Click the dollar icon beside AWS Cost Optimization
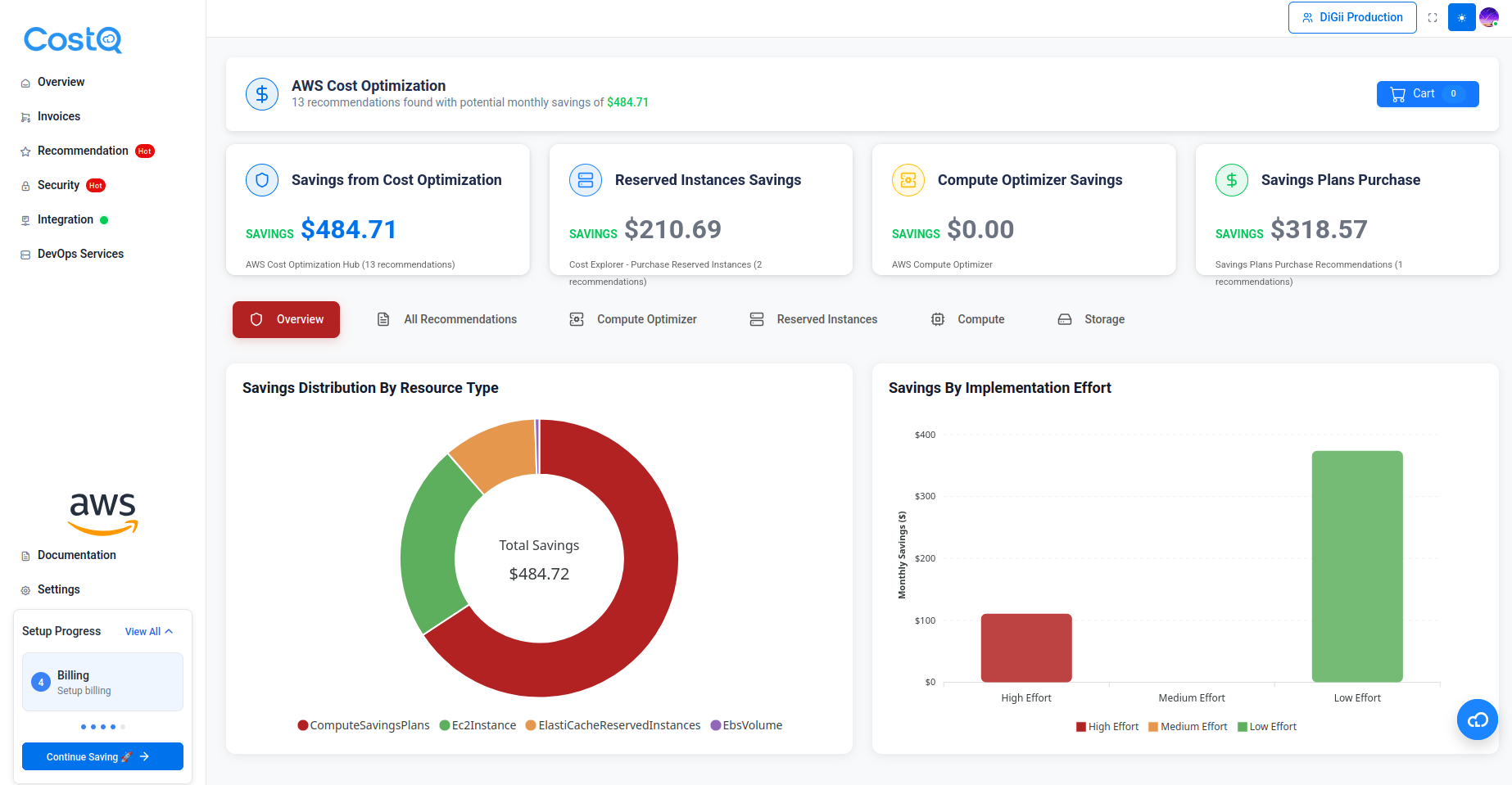Screen dimensions: 1512x785 click(262, 94)
